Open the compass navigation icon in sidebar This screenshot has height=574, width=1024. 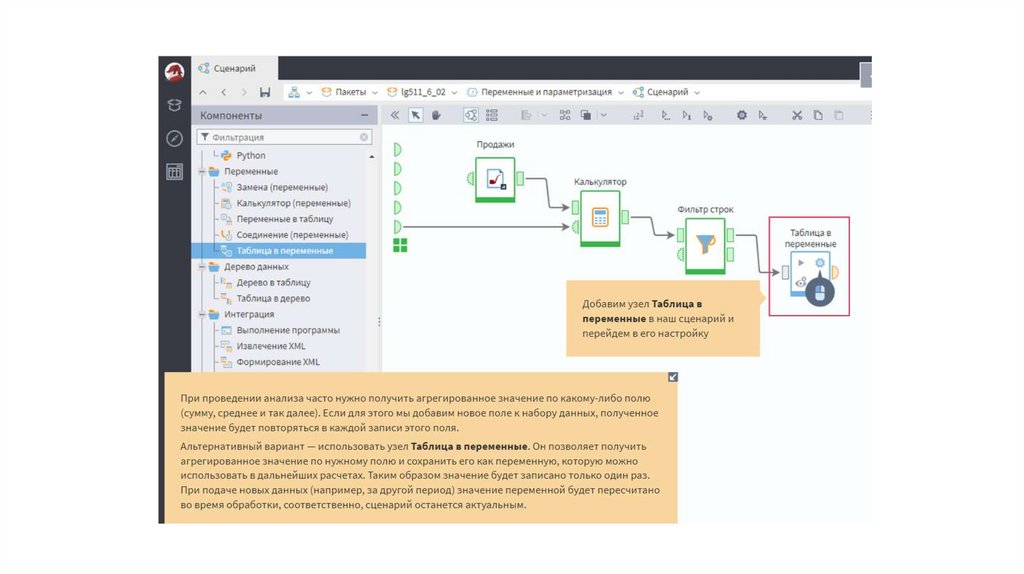(x=174, y=138)
